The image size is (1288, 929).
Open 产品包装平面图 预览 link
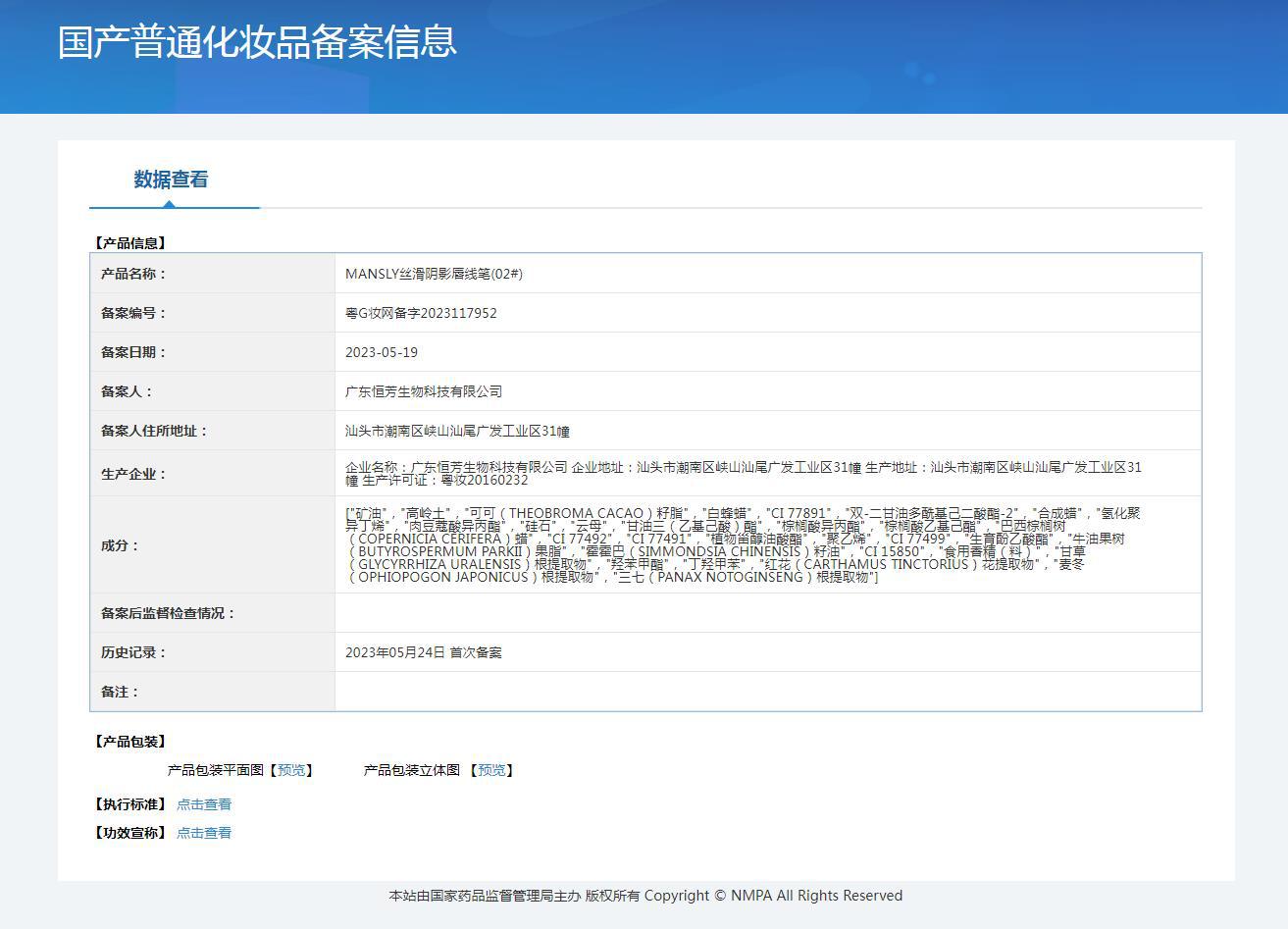click(x=291, y=770)
